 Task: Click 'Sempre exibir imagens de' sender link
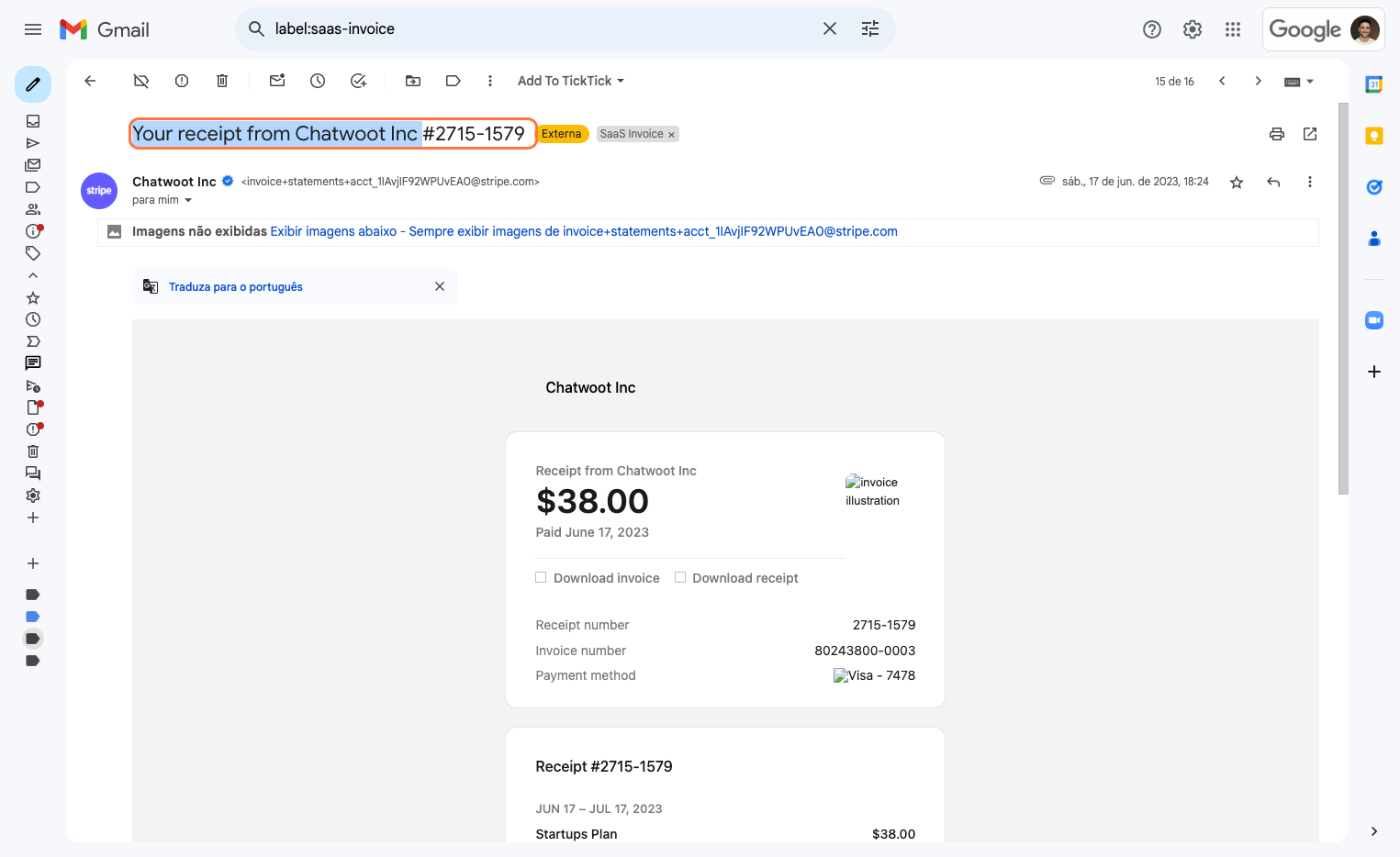[653, 231]
